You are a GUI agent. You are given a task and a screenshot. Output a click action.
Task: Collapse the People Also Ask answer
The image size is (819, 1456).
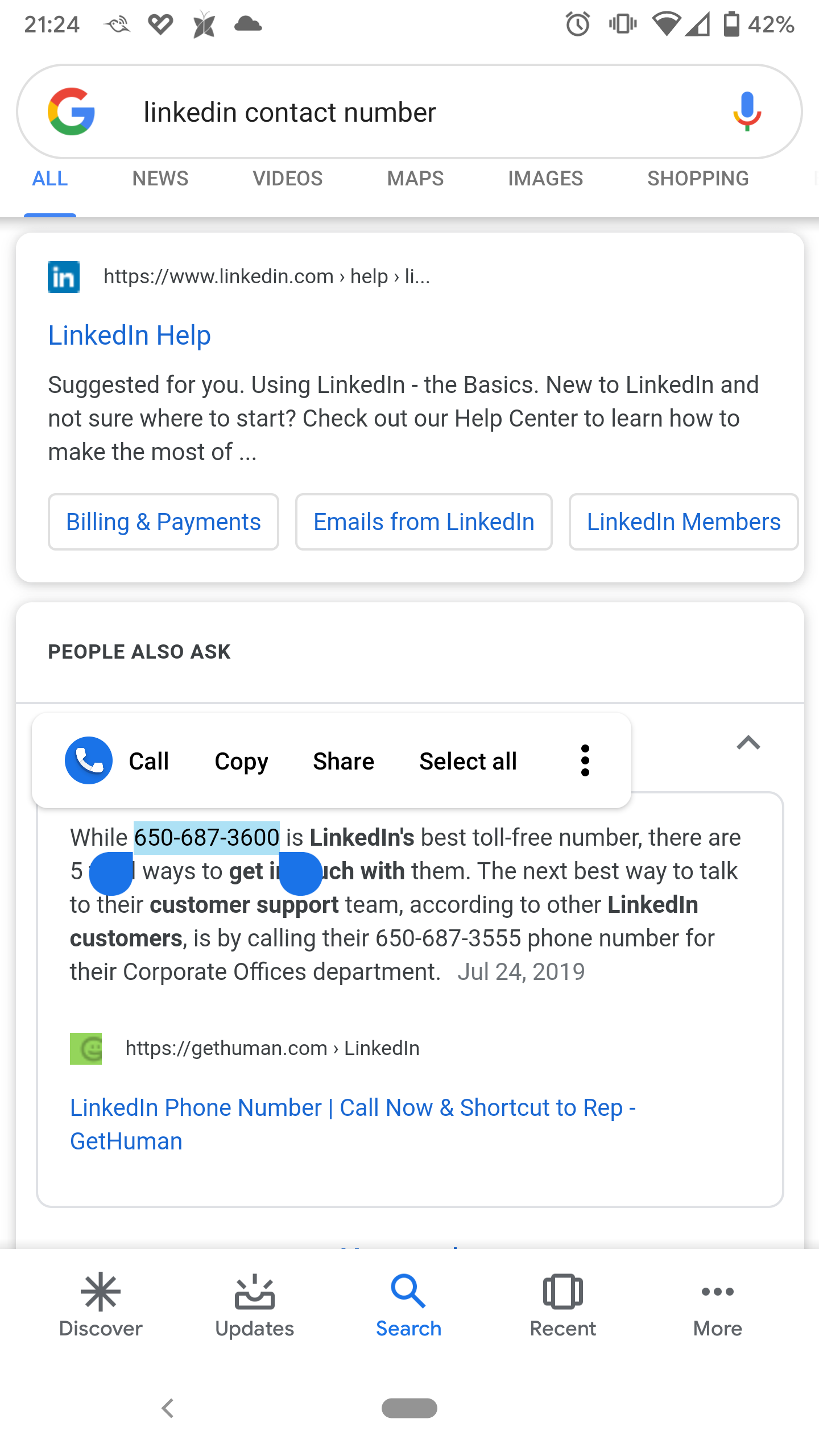point(748,743)
